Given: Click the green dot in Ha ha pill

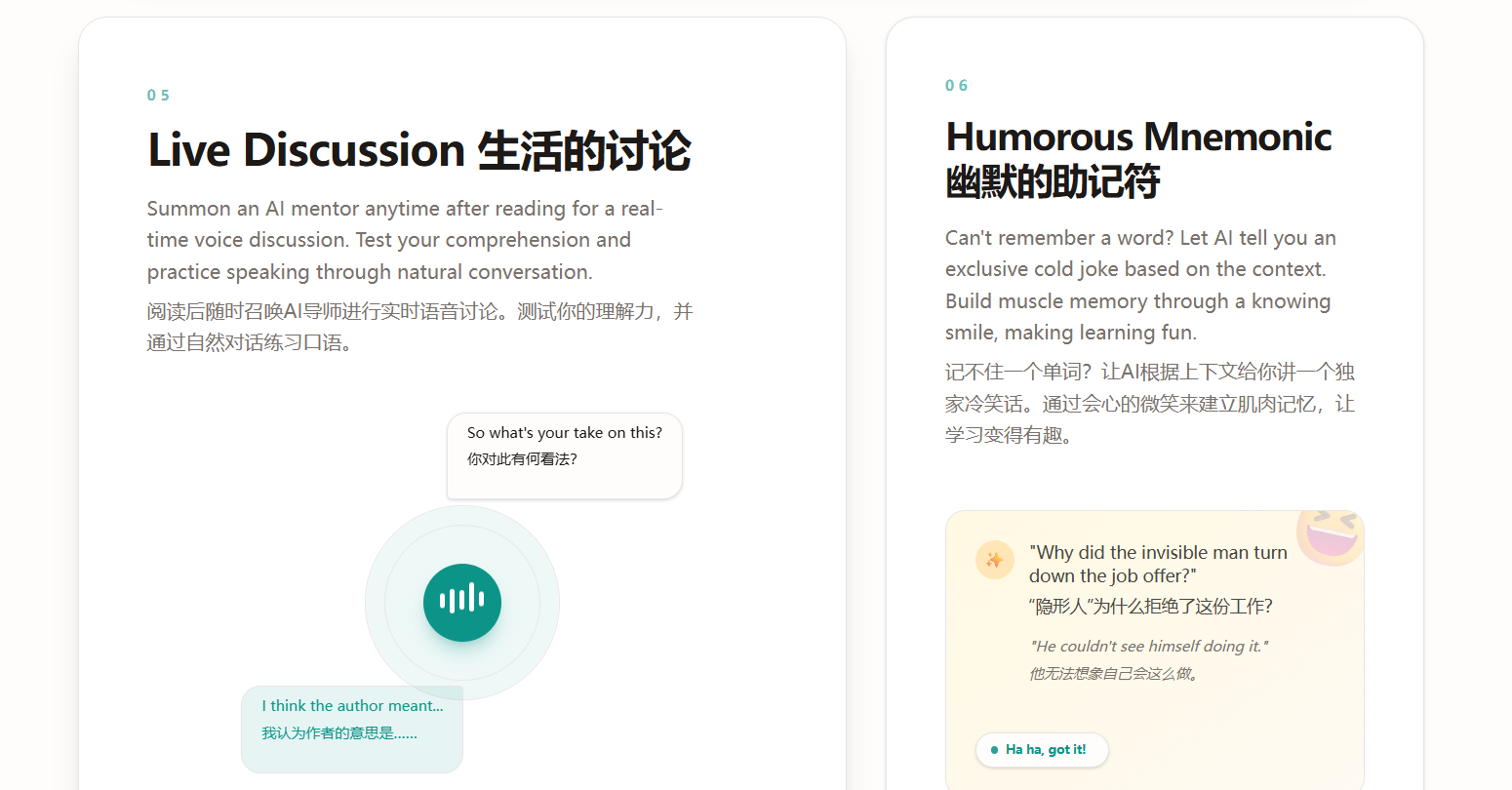Looking at the screenshot, I should (994, 750).
